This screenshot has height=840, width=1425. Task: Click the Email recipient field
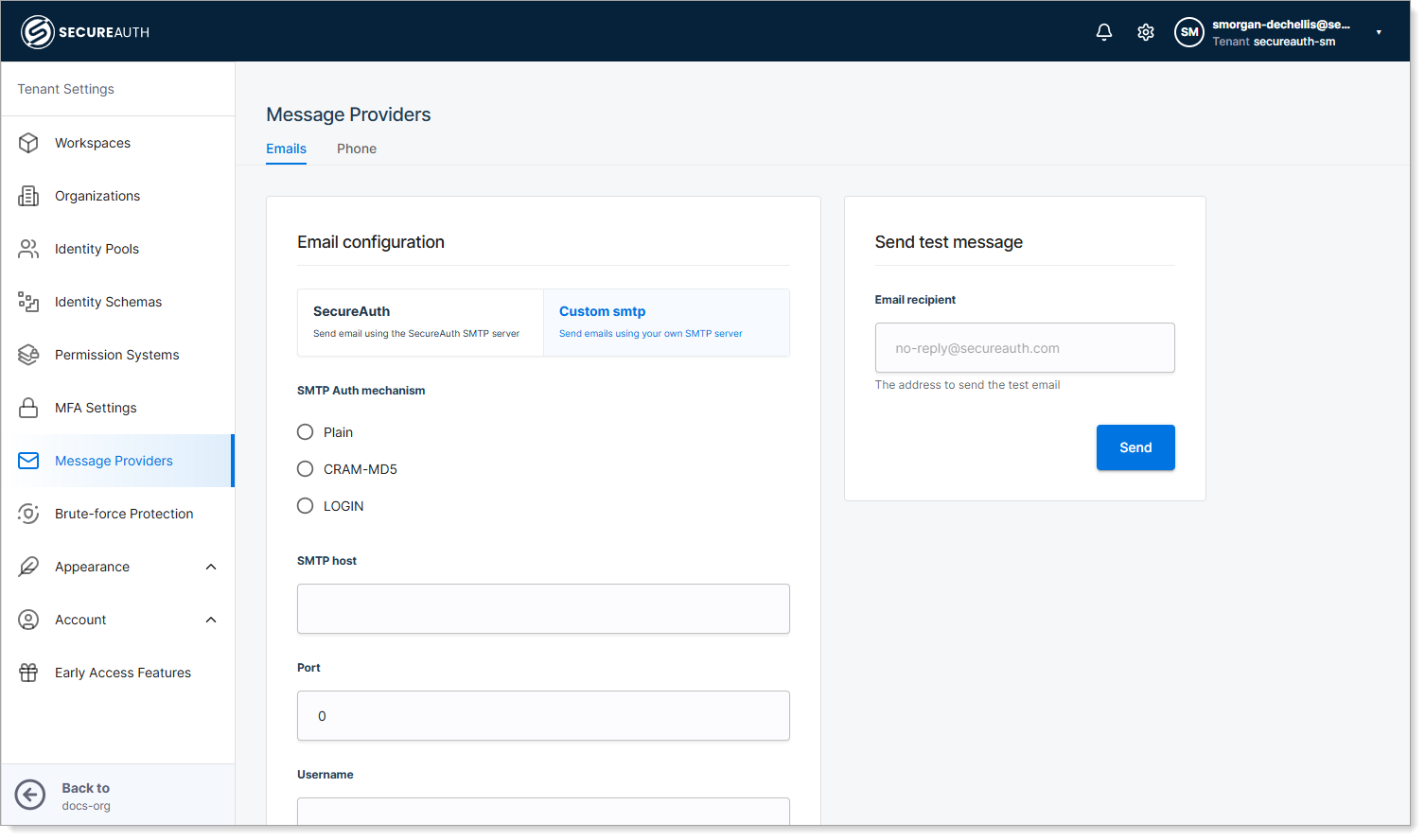click(1025, 348)
